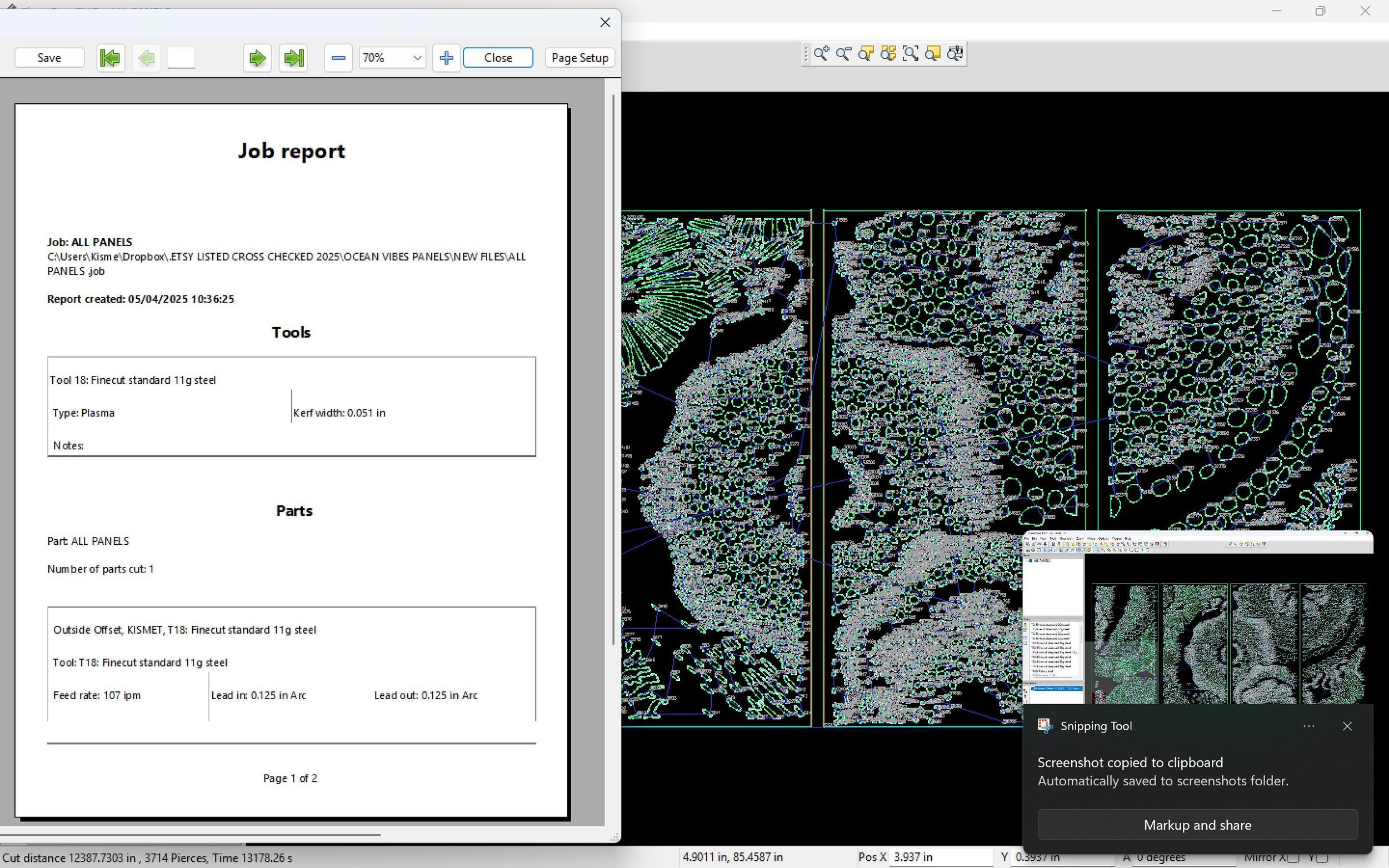Minimize the main application window
Image resolution: width=1389 pixels, height=868 pixels.
click(x=1276, y=11)
